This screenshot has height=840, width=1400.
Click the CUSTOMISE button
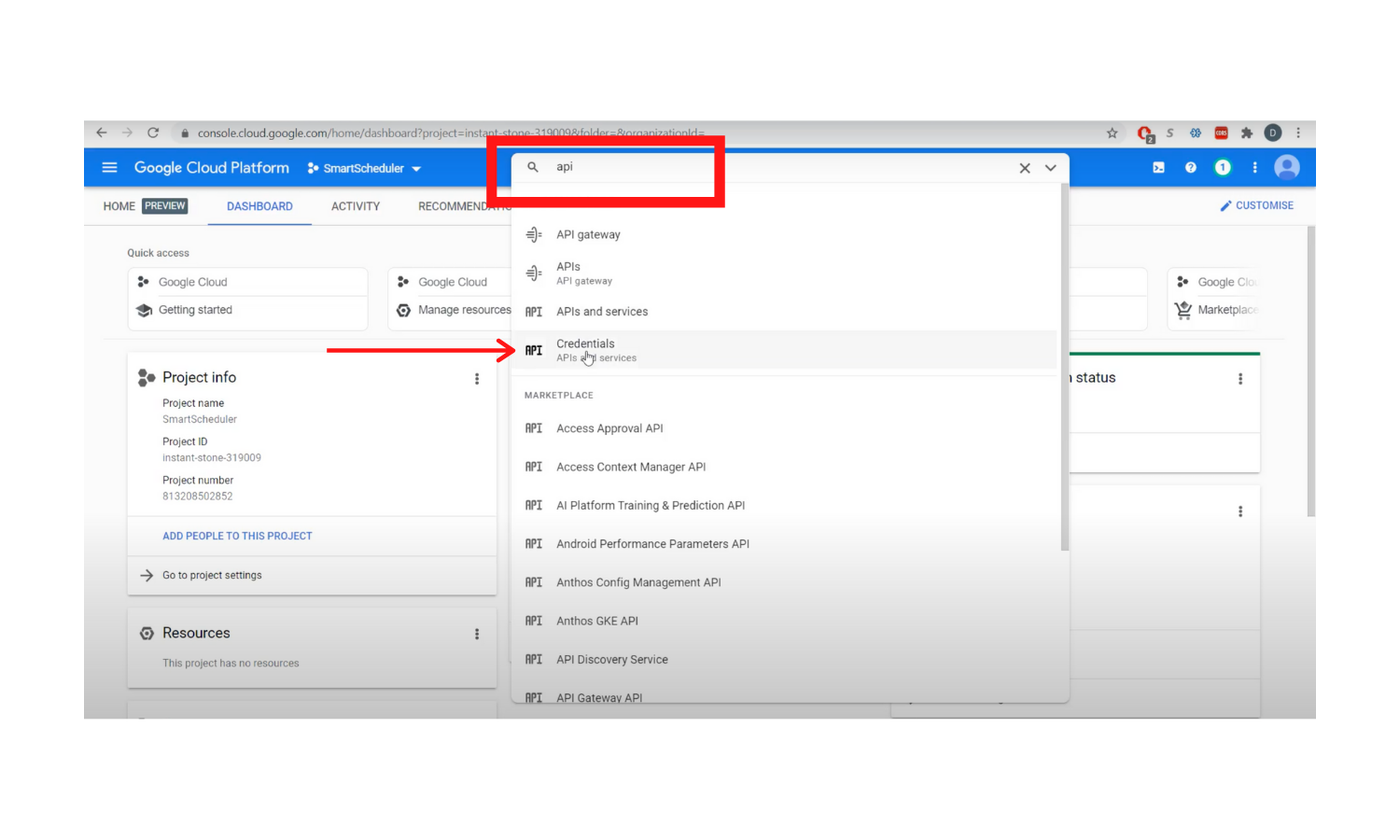pyautogui.click(x=1256, y=205)
